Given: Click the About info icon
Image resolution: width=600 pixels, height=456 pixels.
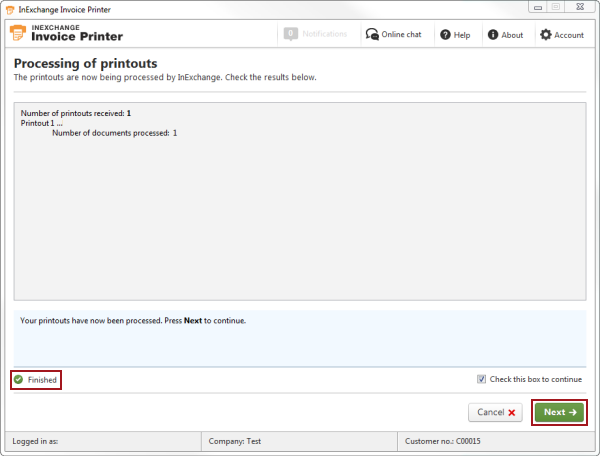Looking at the screenshot, I should click(x=493, y=35).
